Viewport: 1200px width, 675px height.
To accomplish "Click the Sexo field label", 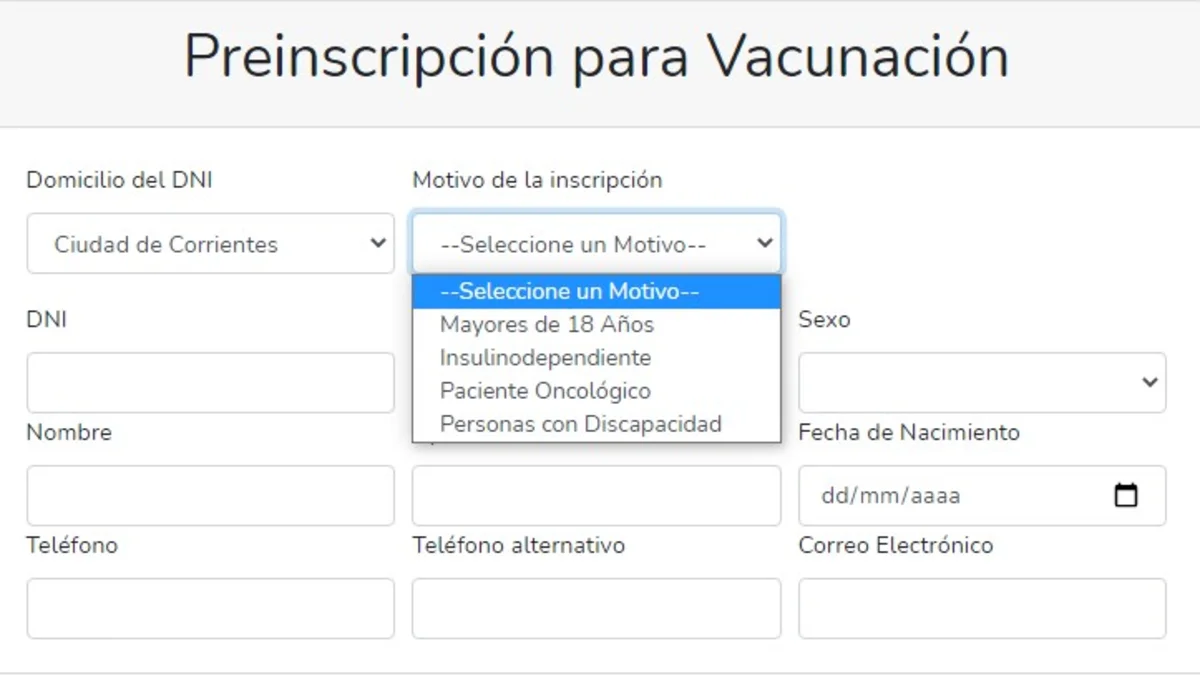I will pos(824,320).
